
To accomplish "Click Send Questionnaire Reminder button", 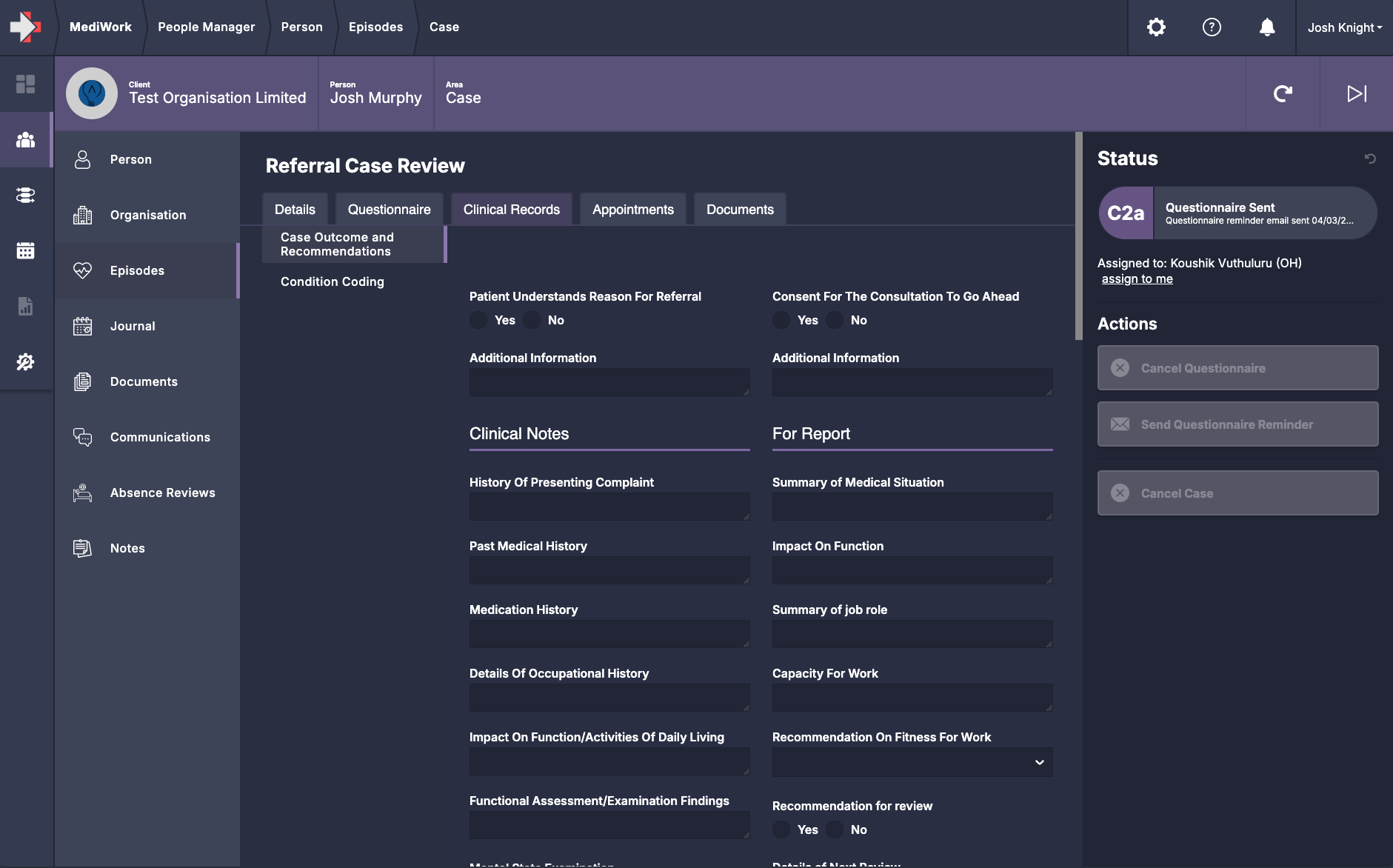I will click(1237, 424).
